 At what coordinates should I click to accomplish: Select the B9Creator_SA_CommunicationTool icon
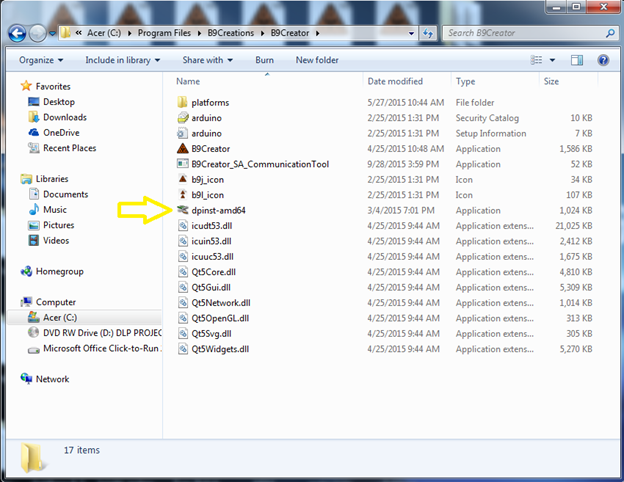(x=182, y=164)
